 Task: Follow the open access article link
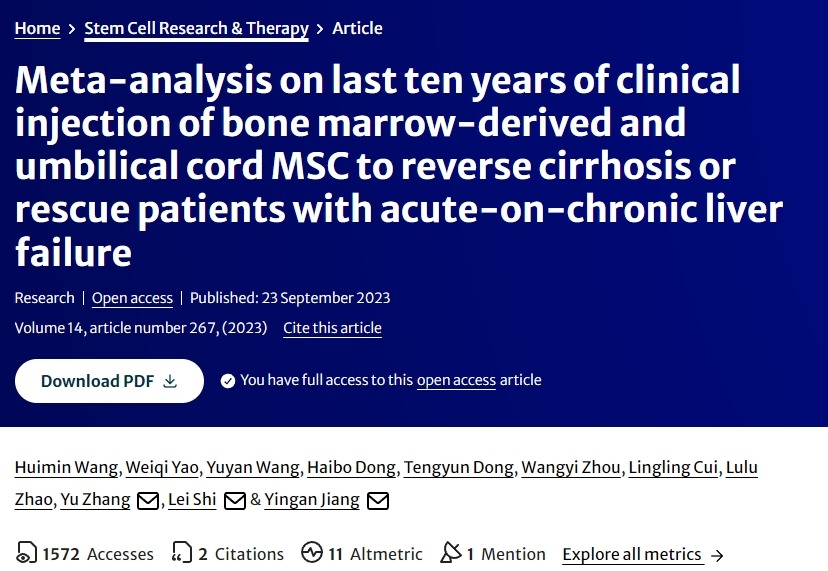point(456,380)
